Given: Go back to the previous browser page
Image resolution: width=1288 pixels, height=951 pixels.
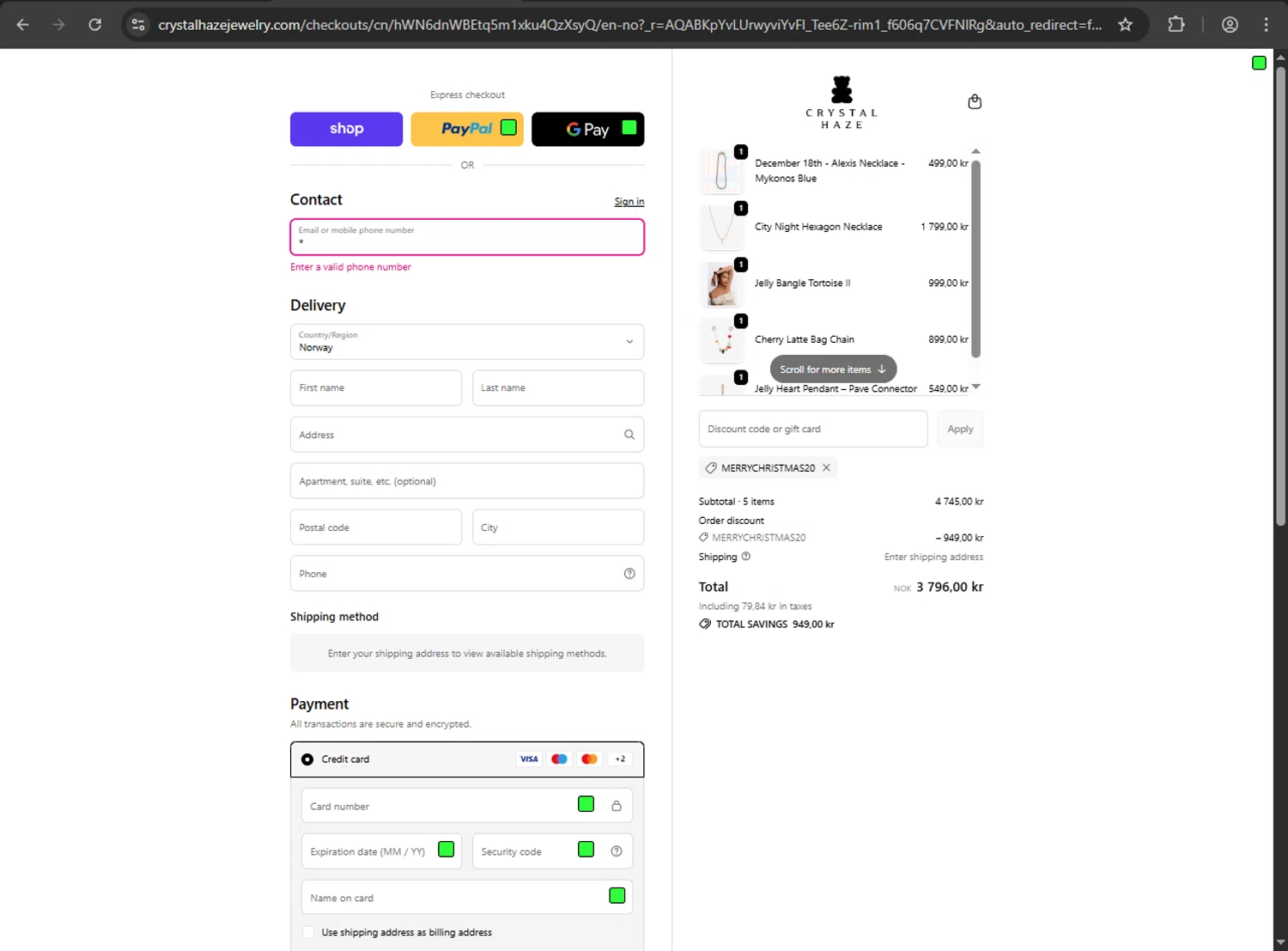Looking at the screenshot, I should 23,25.
